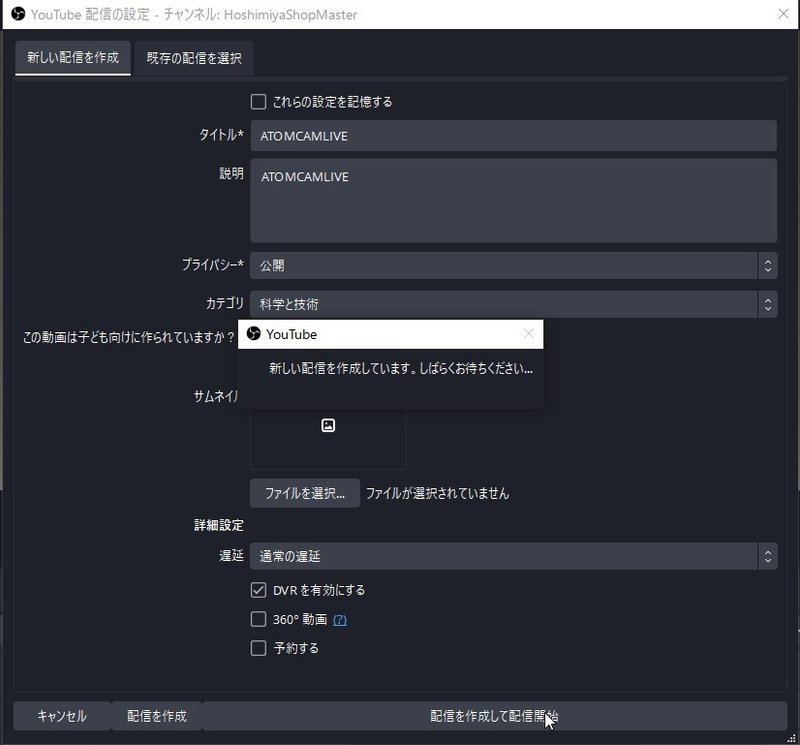
Task: Click the thumbnail image placeholder icon
Action: click(328, 425)
